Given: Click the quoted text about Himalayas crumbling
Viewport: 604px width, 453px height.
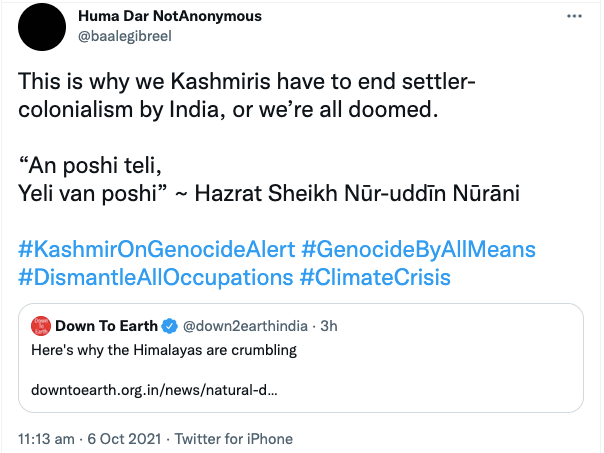Looking at the screenshot, I should point(161,351).
